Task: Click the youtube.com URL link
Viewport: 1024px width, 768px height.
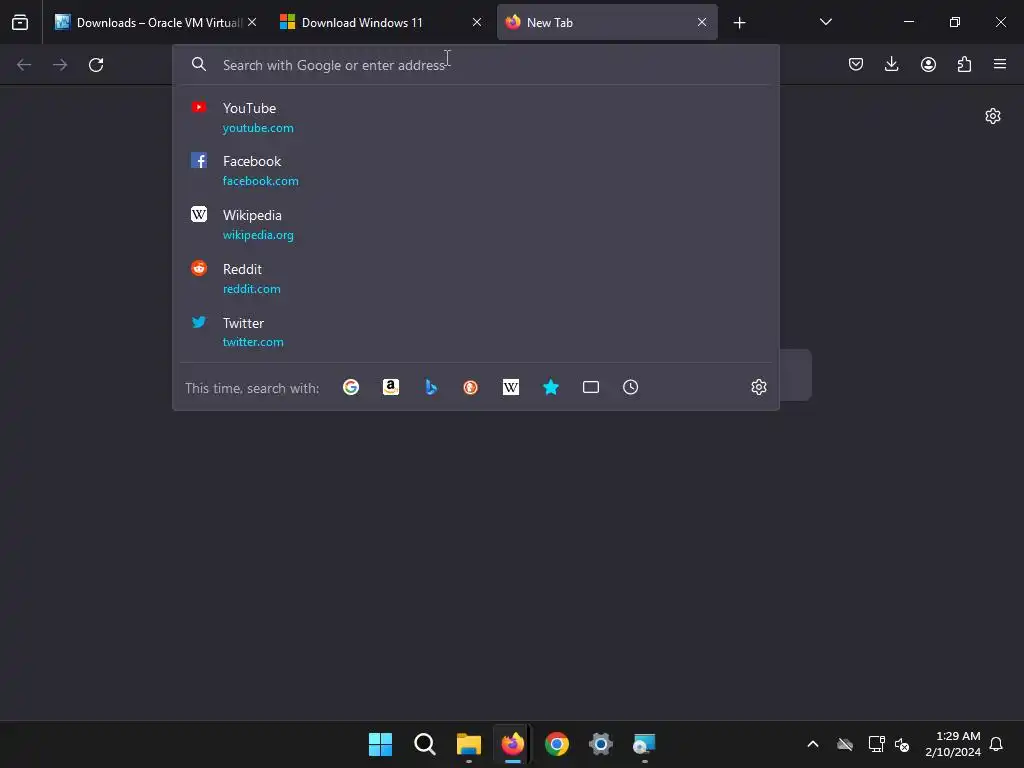Action: click(258, 128)
